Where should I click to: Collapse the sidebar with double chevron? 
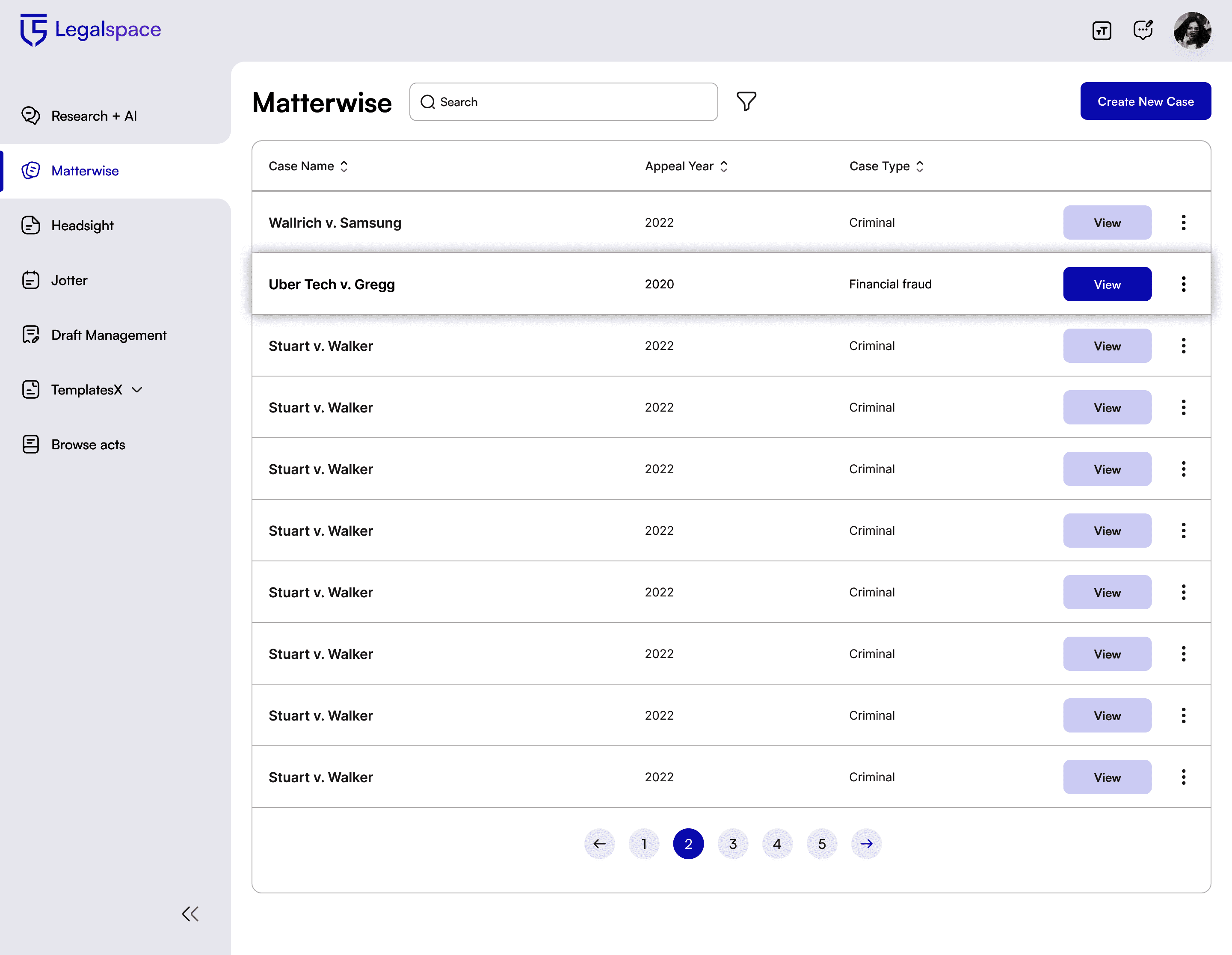pyautogui.click(x=190, y=913)
